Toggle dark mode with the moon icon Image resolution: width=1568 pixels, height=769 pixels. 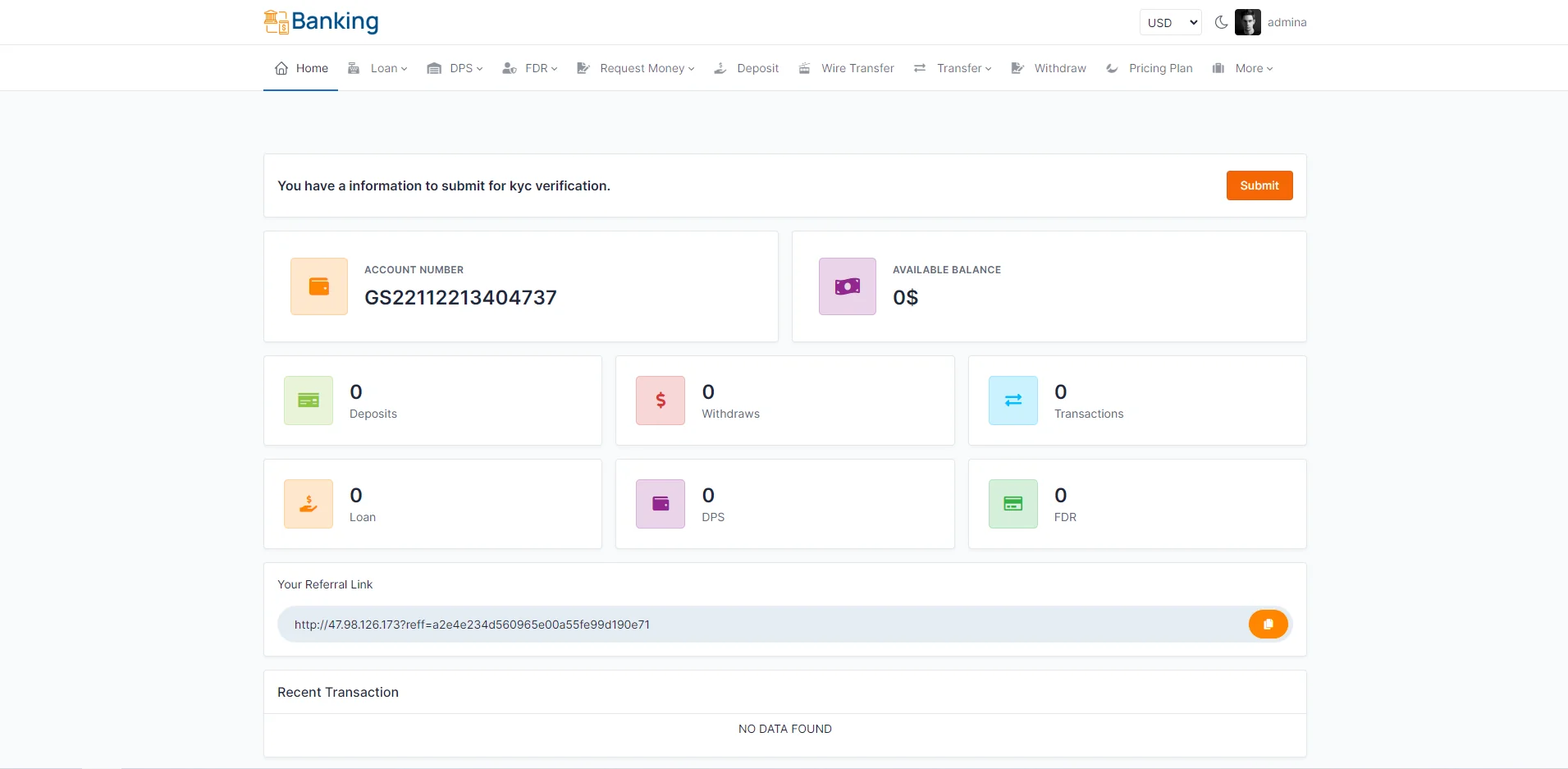pos(1221,22)
